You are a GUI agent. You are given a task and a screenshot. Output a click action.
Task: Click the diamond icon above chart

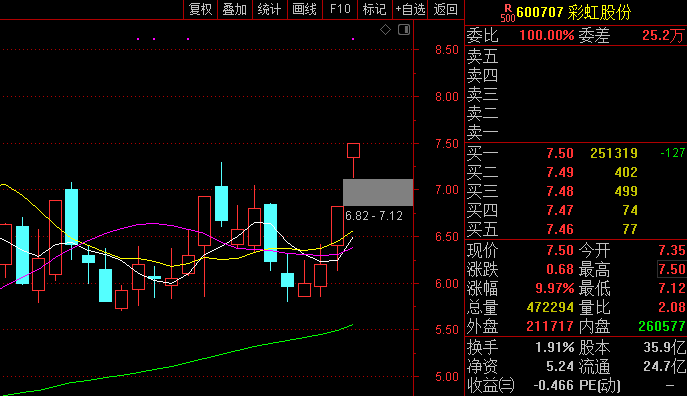coord(386,30)
